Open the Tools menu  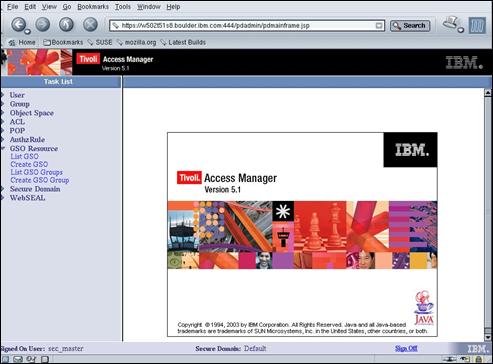coord(123,7)
